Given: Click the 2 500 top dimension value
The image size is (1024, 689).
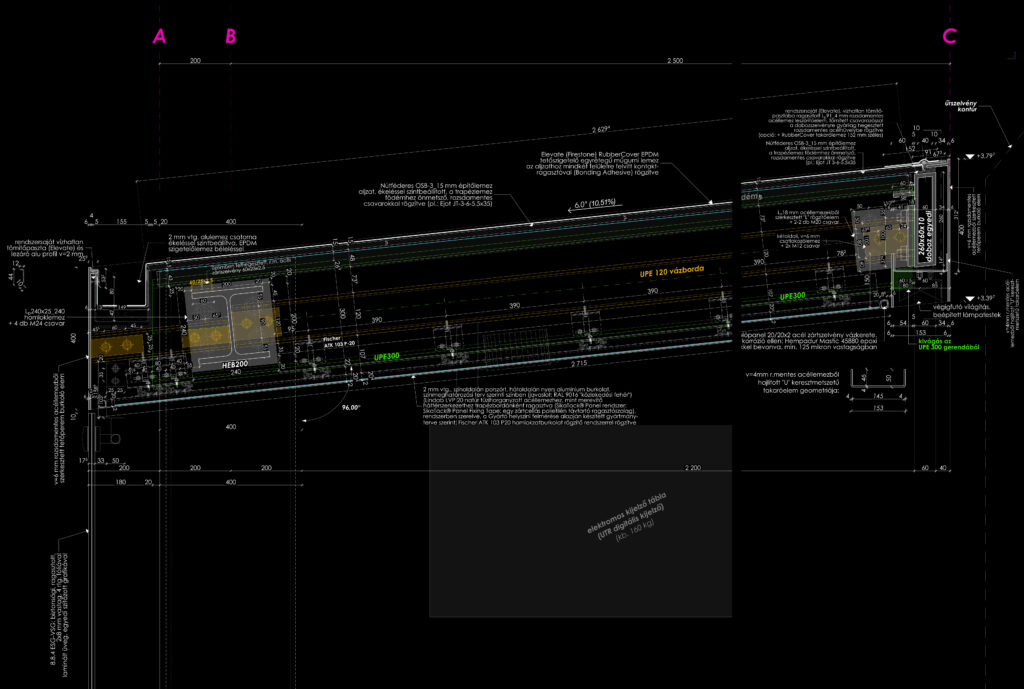Looking at the screenshot, I should [x=675, y=61].
